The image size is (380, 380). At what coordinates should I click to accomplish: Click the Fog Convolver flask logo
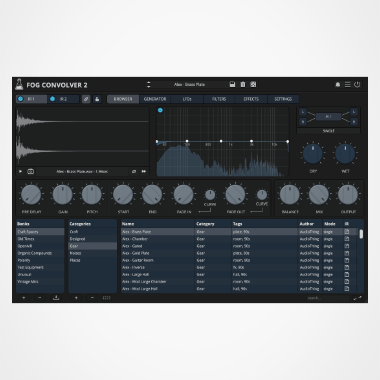point(19,84)
